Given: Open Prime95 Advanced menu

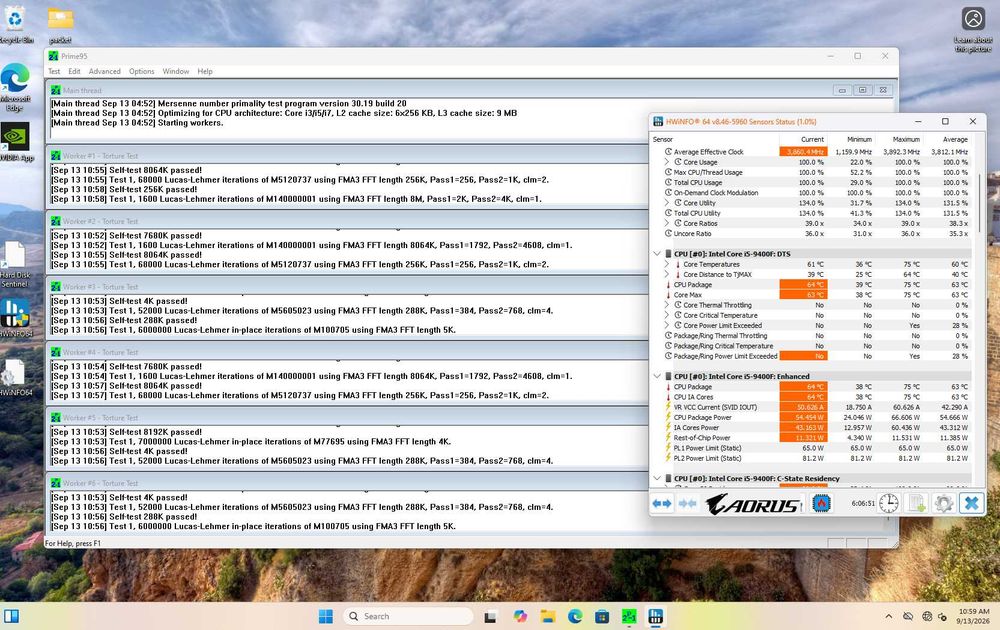Looking at the screenshot, I should click(x=105, y=71).
